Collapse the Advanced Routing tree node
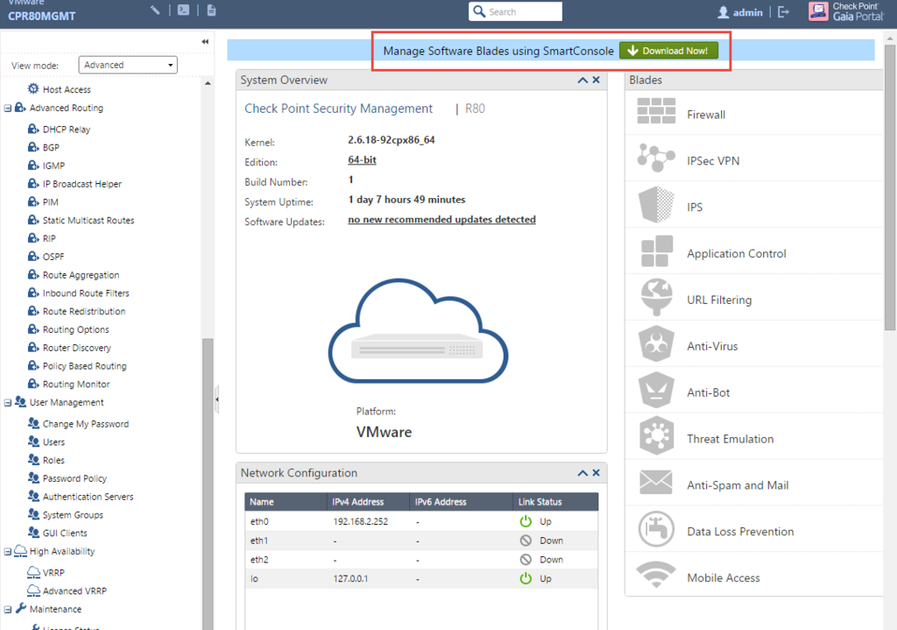Image resolution: width=897 pixels, height=630 pixels. [x=7, y=108]
